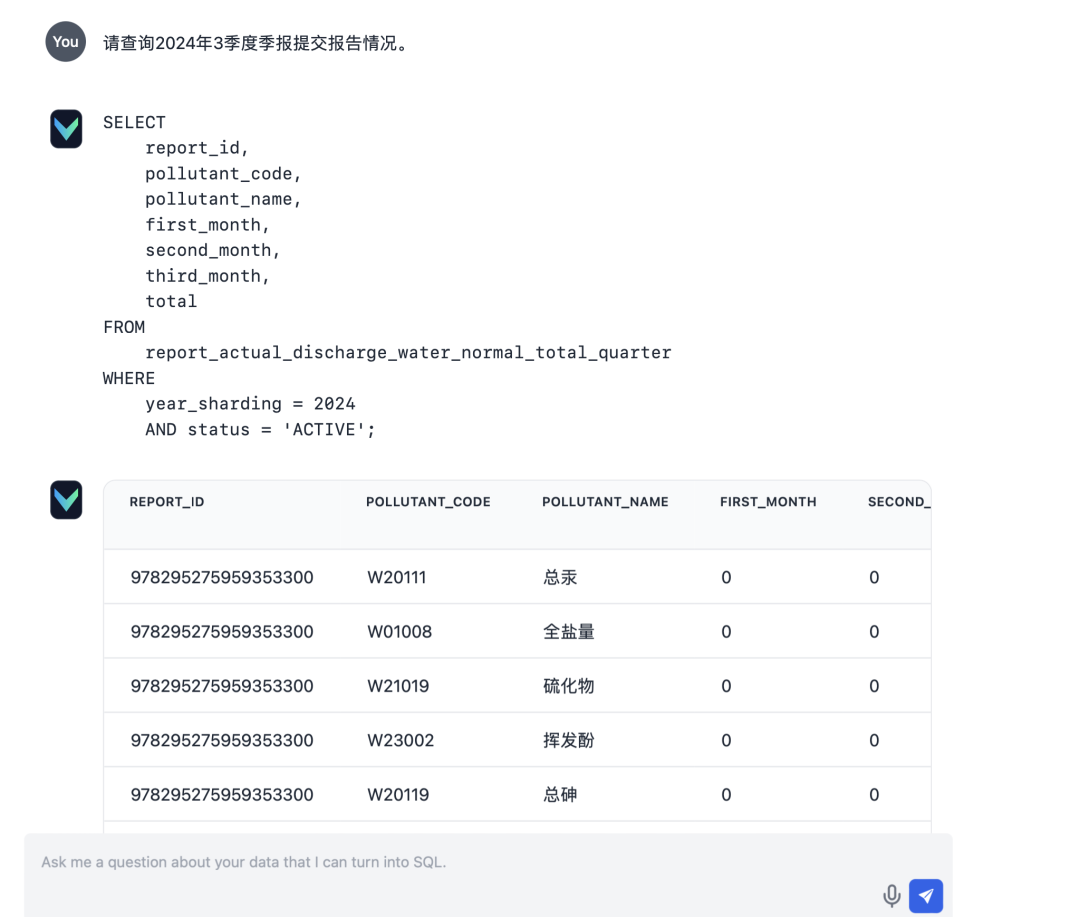1080x917 pixels.
Task: Click pollutant name 全盐量
Action: point(568,632)
